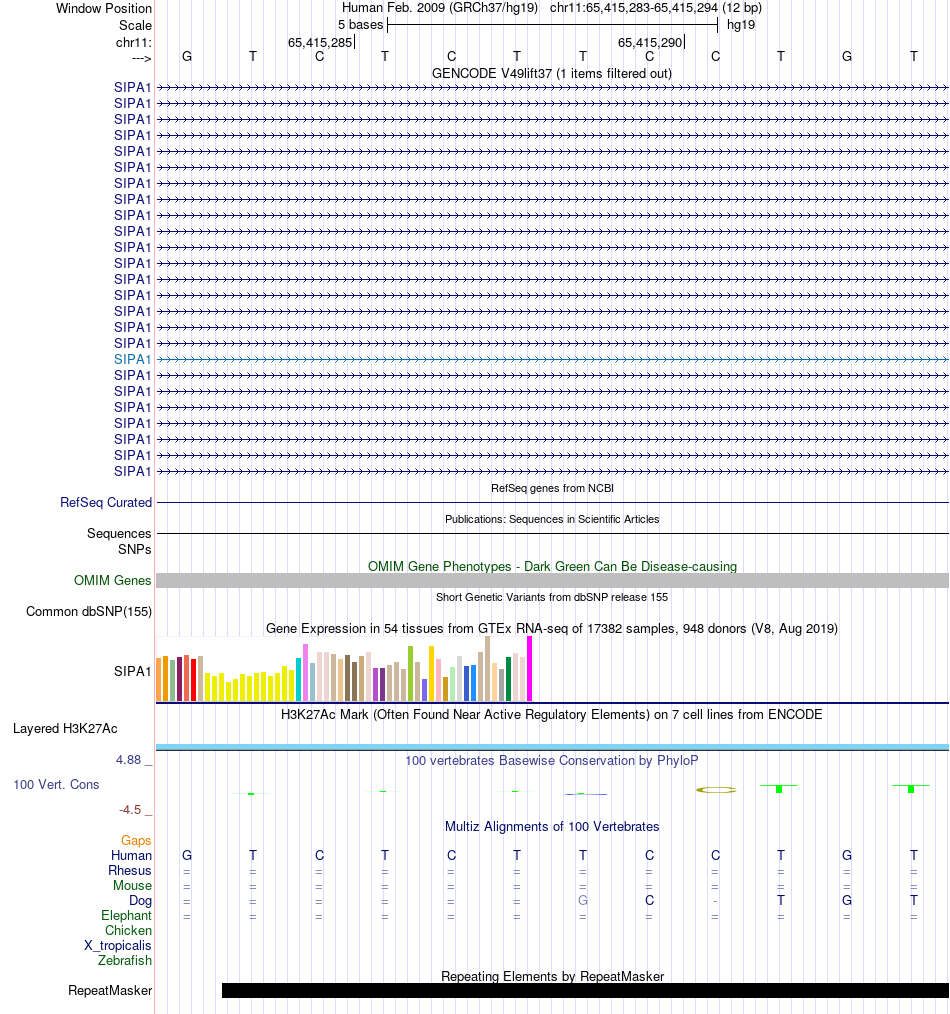Image resolution: width=950 pixels, height=1014 pixels.
Task: Click the dash gap in the Dog row
Action: click(x=715, y=901)
